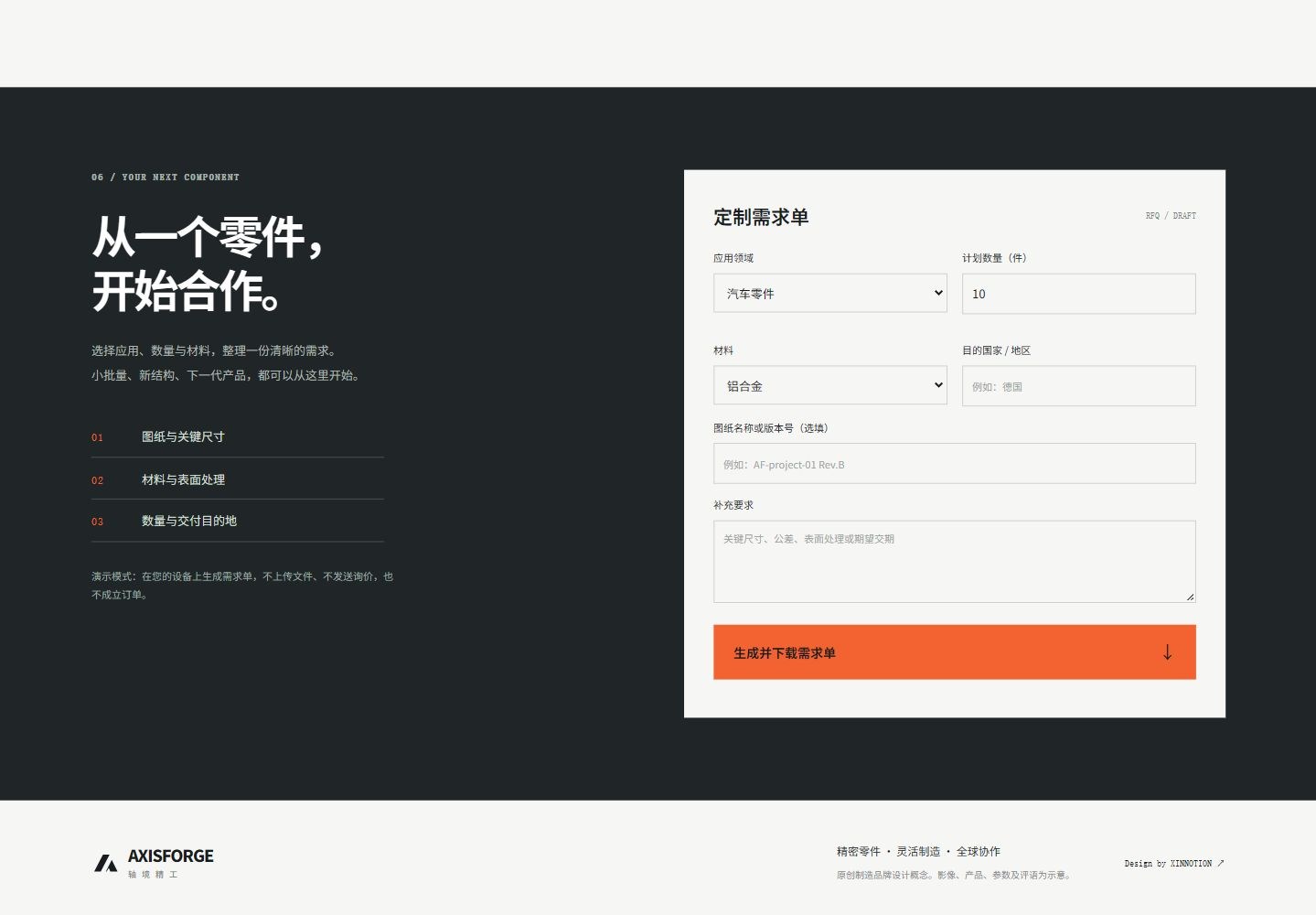Open the 应用领域 dropdown showing 汽车零件
Image resolution: width=1316 pixels, height=915 pixels.
830,294
